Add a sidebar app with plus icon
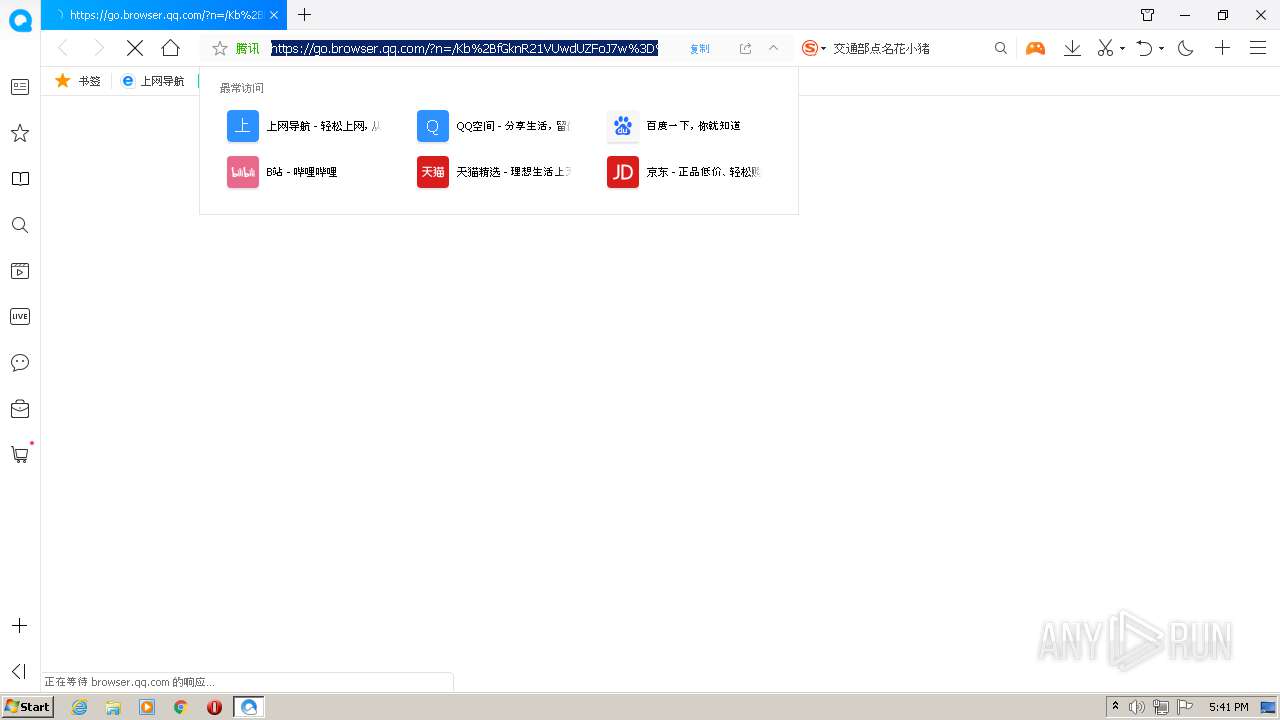 [x=20, y=626]
